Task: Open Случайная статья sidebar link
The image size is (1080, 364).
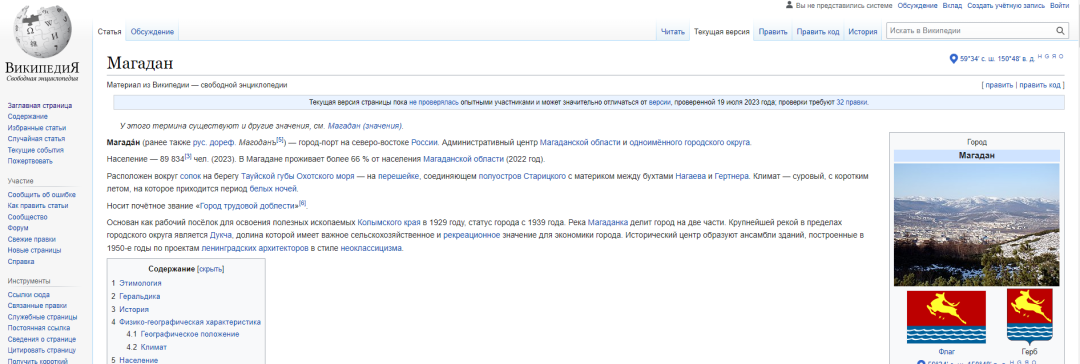Action: (36, 139)
